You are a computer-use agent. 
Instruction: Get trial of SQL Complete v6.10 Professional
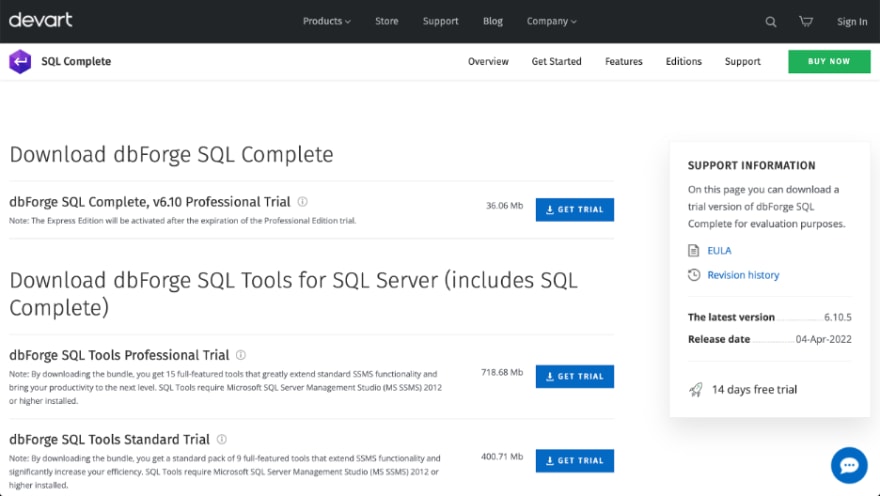(575, 209)
